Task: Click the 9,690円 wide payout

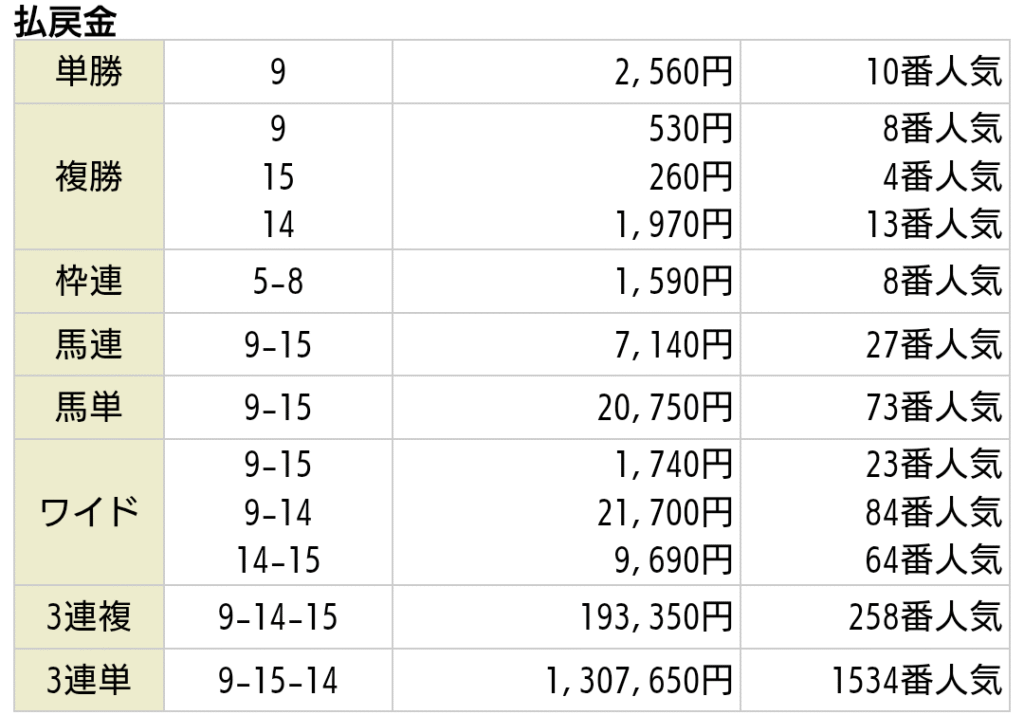Action: point(673,560)
